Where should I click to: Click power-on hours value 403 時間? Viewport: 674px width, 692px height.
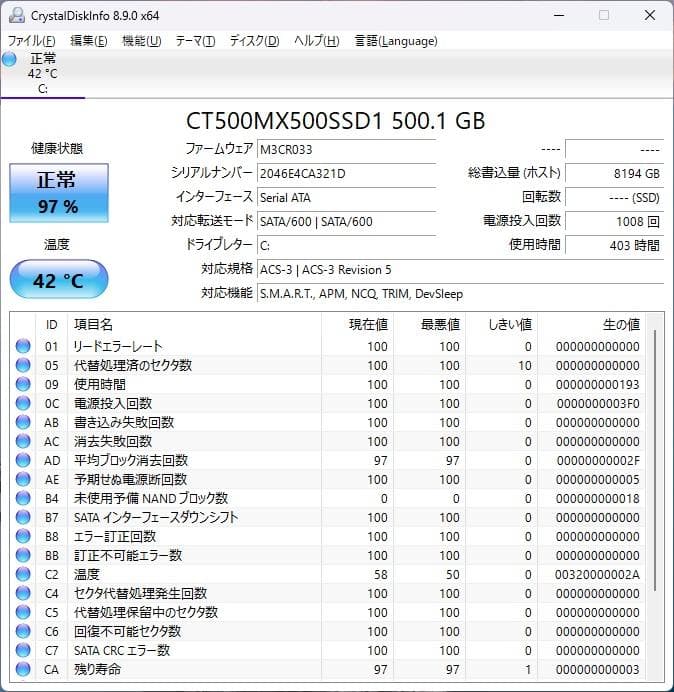click(614, 245)
